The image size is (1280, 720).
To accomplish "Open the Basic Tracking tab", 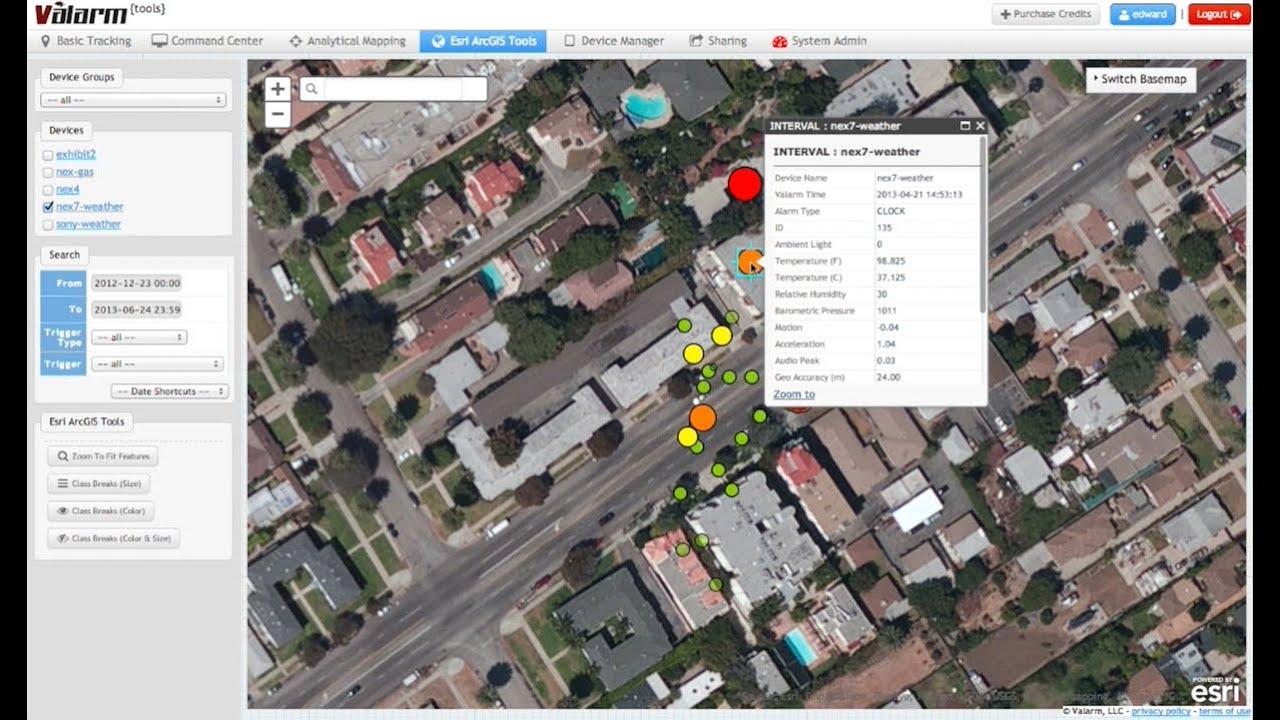I will (86, 41).
